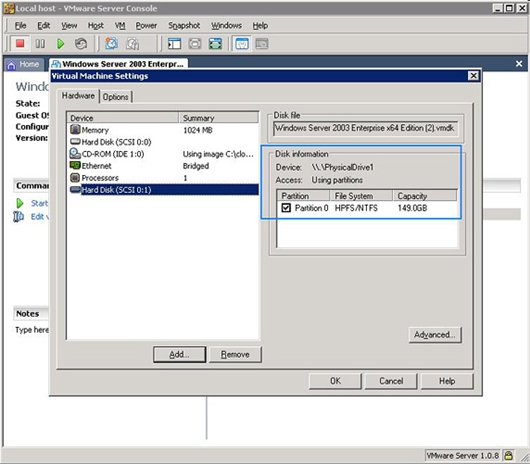This screenshot has width=530, height=464.
Task: Click the Add... button
Action: tap(179, 354)
